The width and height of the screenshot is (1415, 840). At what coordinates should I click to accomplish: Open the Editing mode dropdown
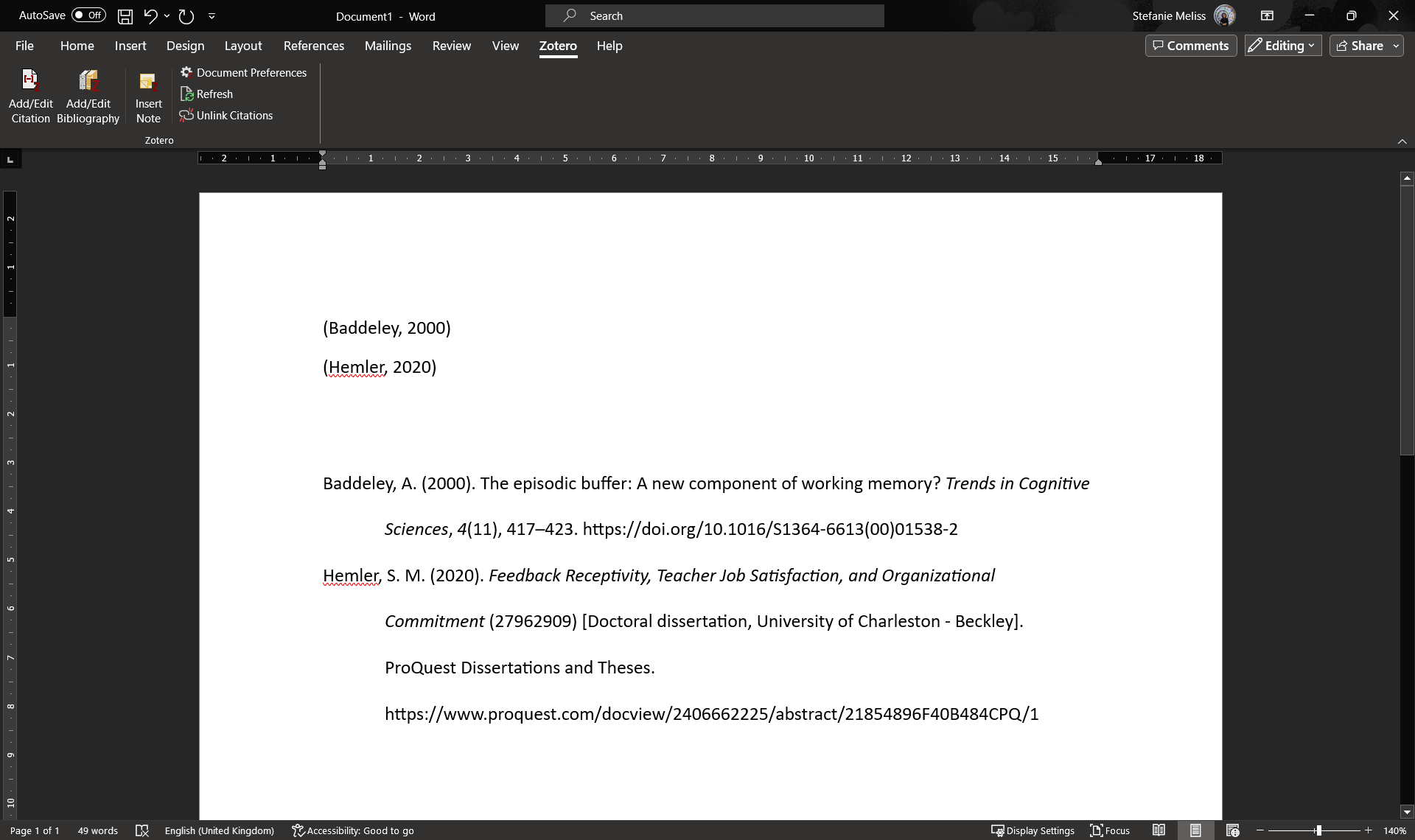click(1283, 46)
